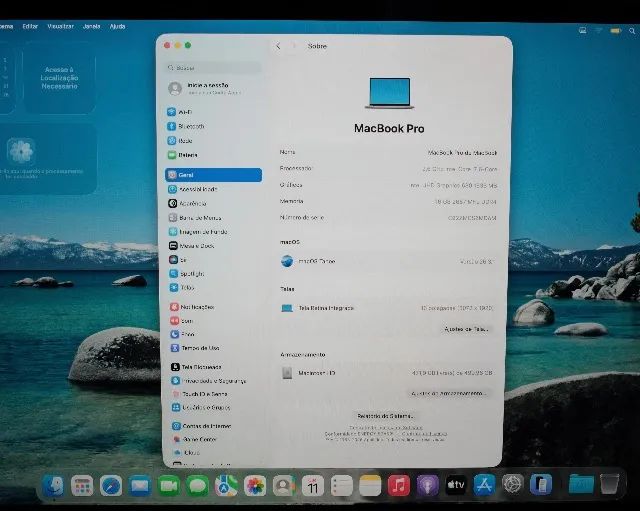
Task: Open Som settings in the sidebar
Action: pyautogui.click(x=181, y=321)
